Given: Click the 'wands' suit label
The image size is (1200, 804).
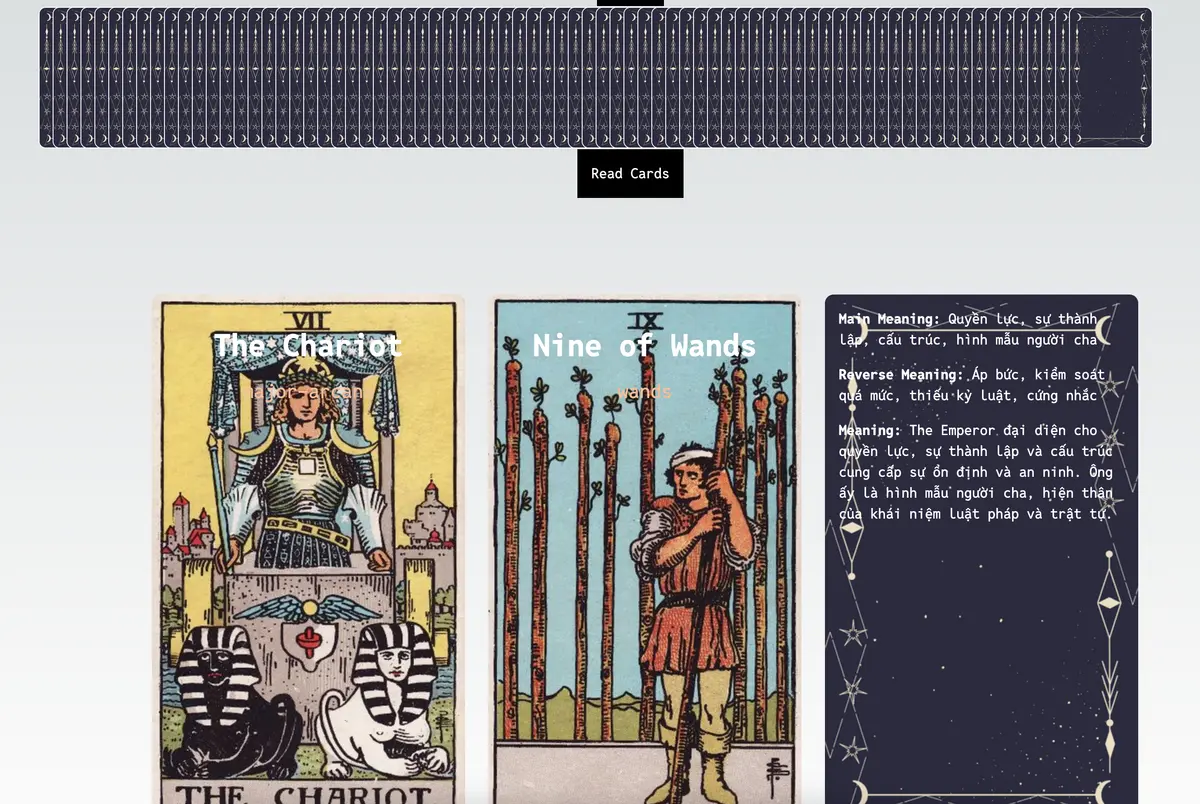Looking at the screenshot, I should tap(645, 391).
